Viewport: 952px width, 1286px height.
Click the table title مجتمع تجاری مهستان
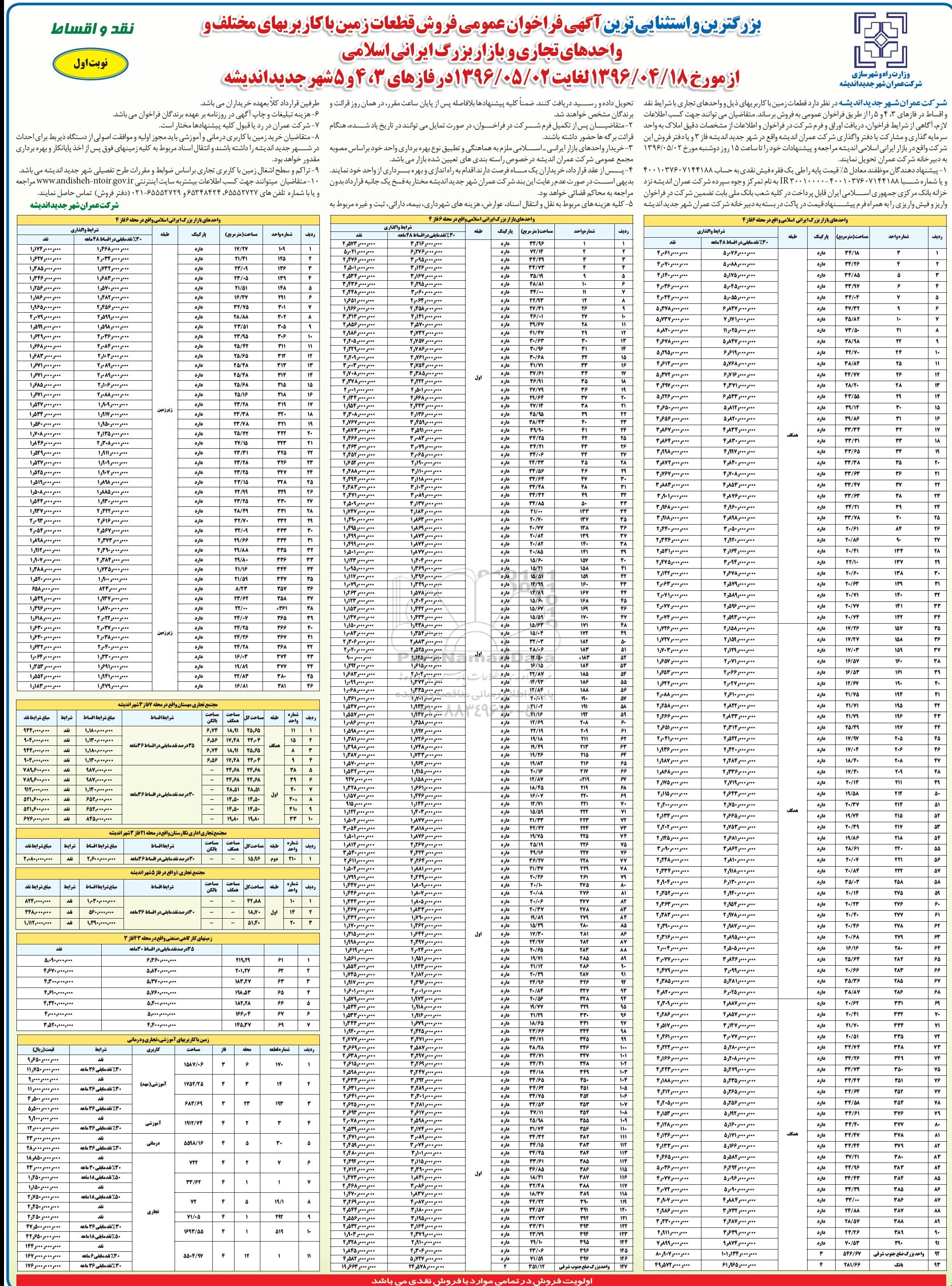(167, 704)
